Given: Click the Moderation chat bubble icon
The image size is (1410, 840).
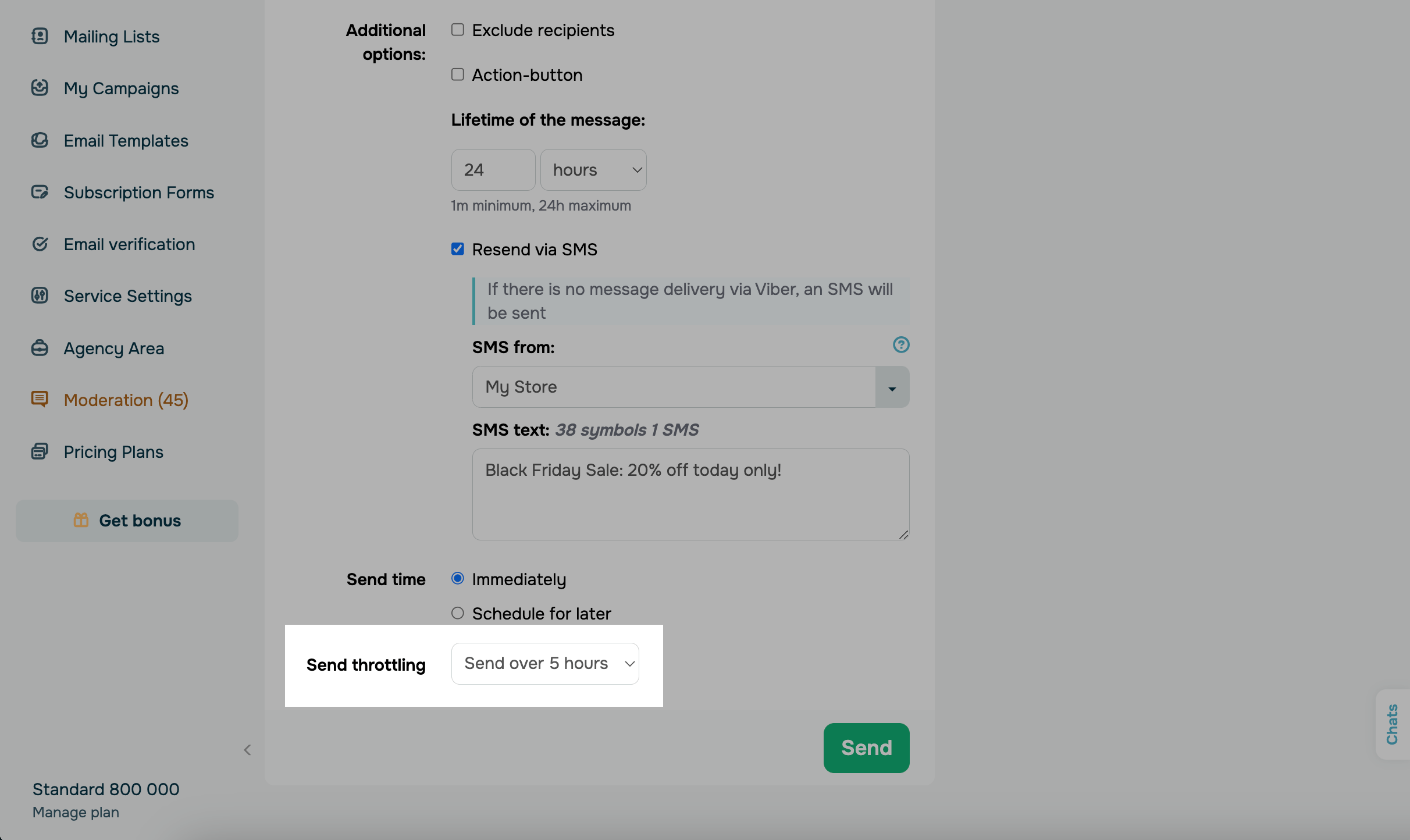Looking at the screenshot, I should click(x=40, y=399).
